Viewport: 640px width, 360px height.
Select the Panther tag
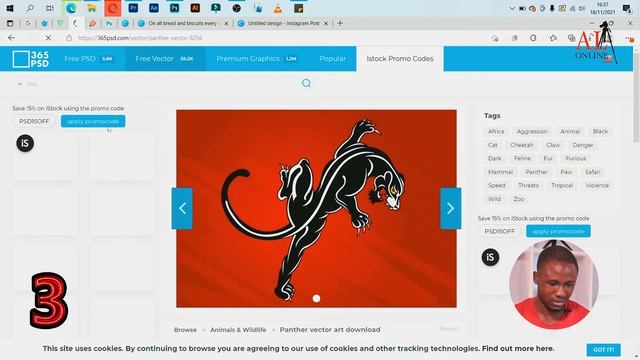(x=536, y=172)
